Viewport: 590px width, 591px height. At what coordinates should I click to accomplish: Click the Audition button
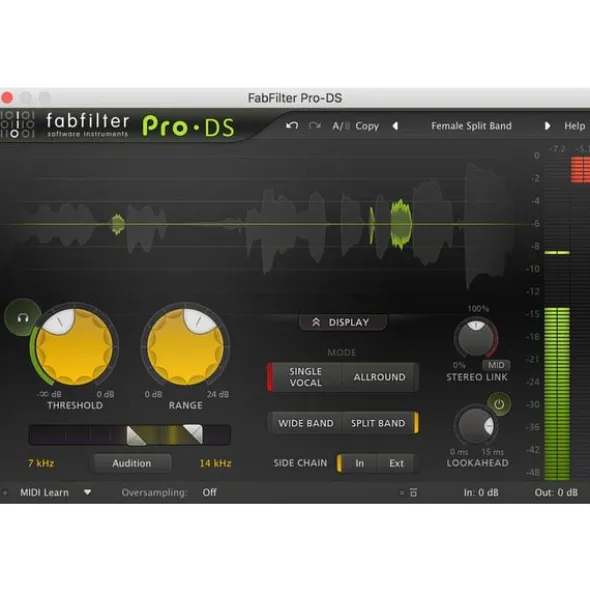pos(131,463)
